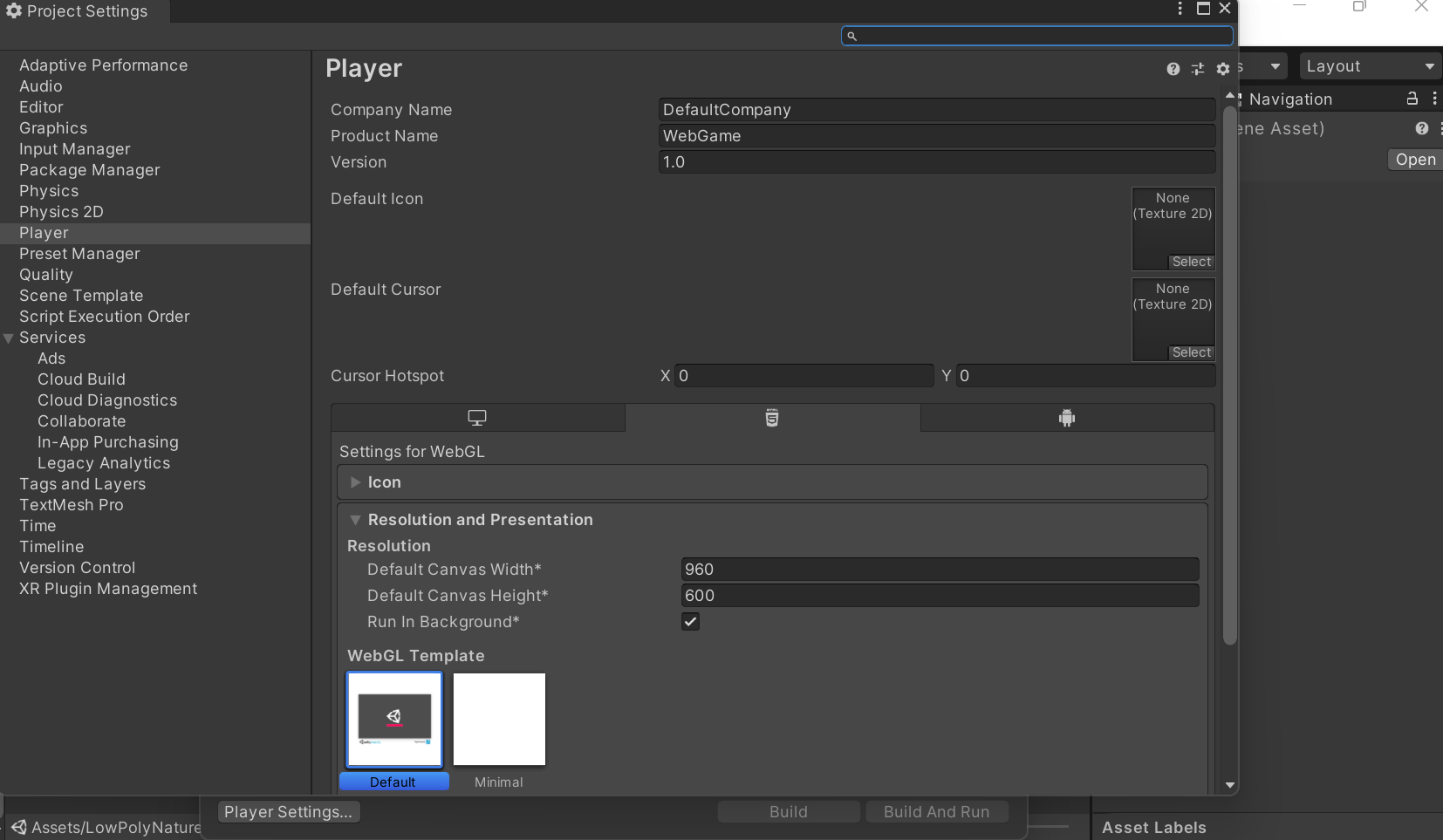Click the Build button

click(789, 812)
